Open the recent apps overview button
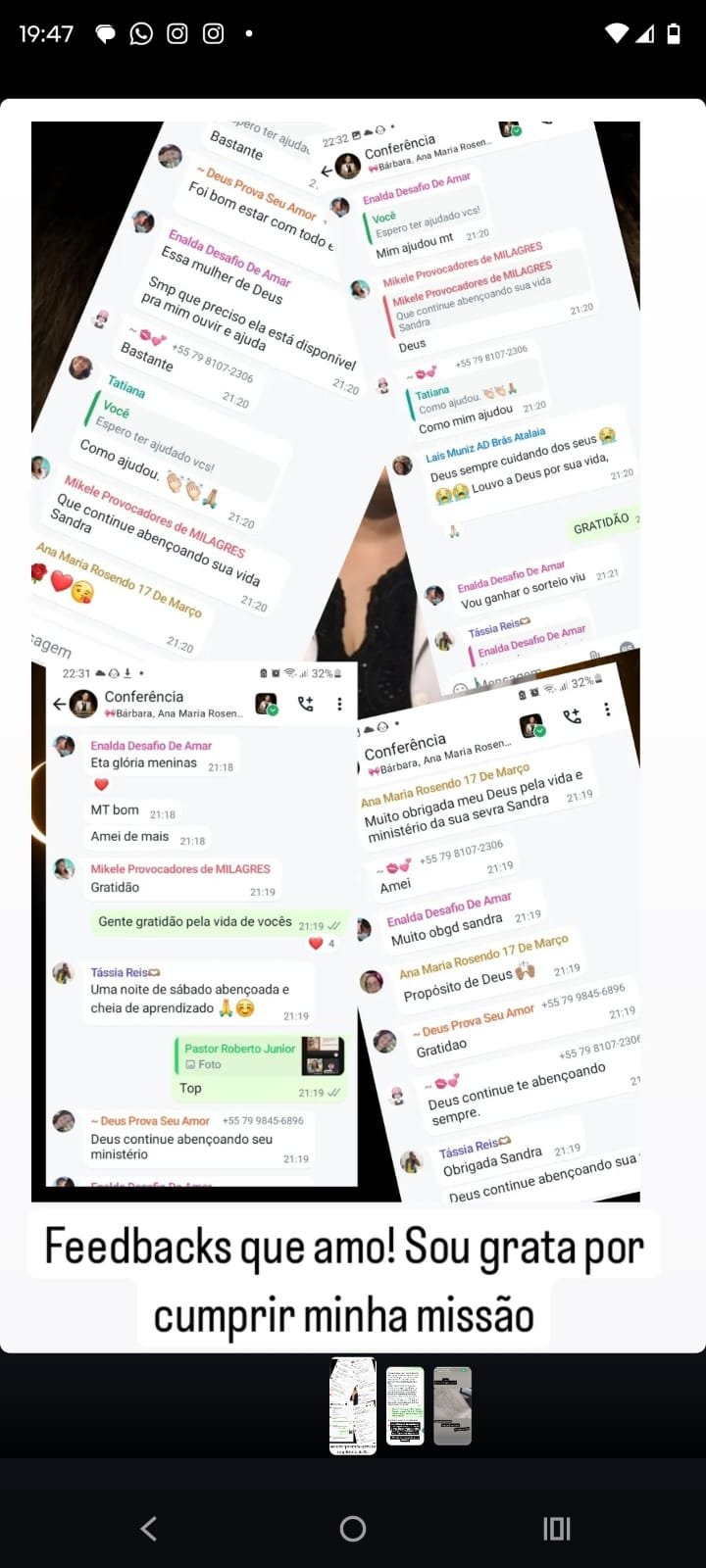 click(557, 1528)
